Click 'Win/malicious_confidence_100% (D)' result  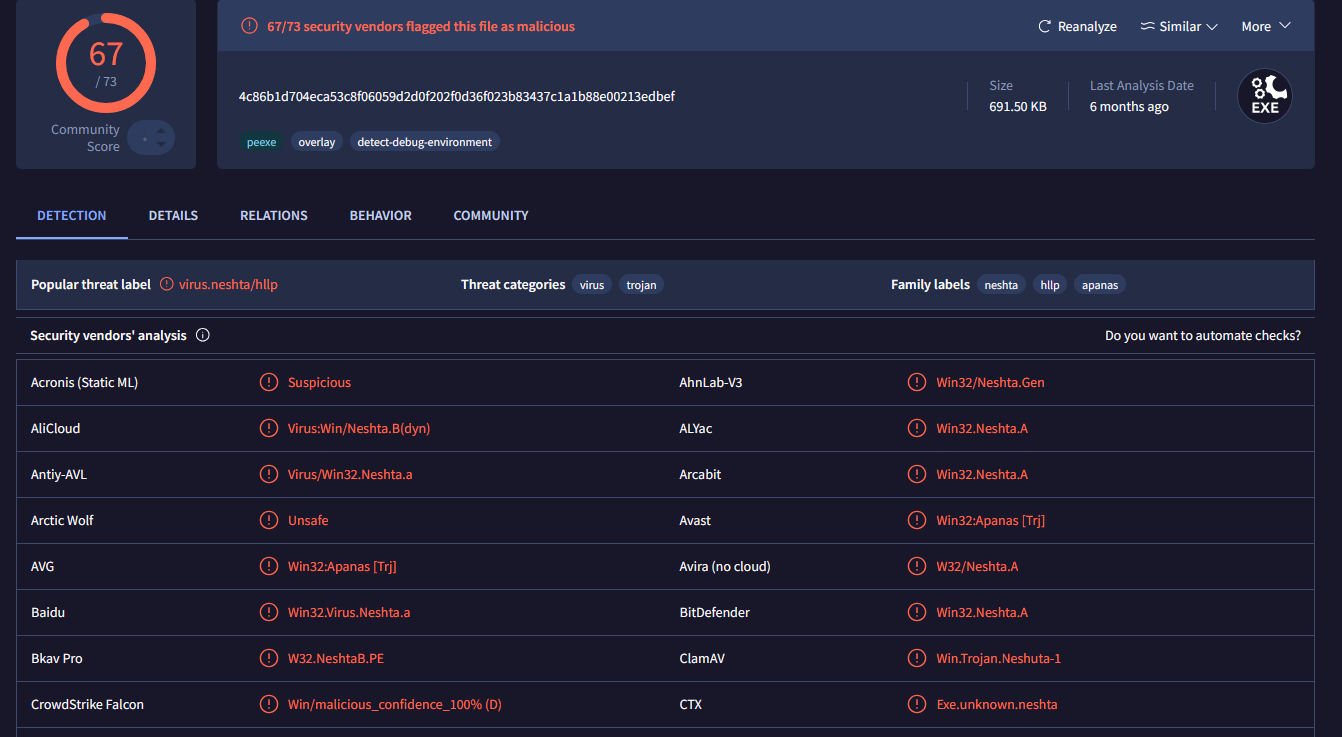coord(395,704)
